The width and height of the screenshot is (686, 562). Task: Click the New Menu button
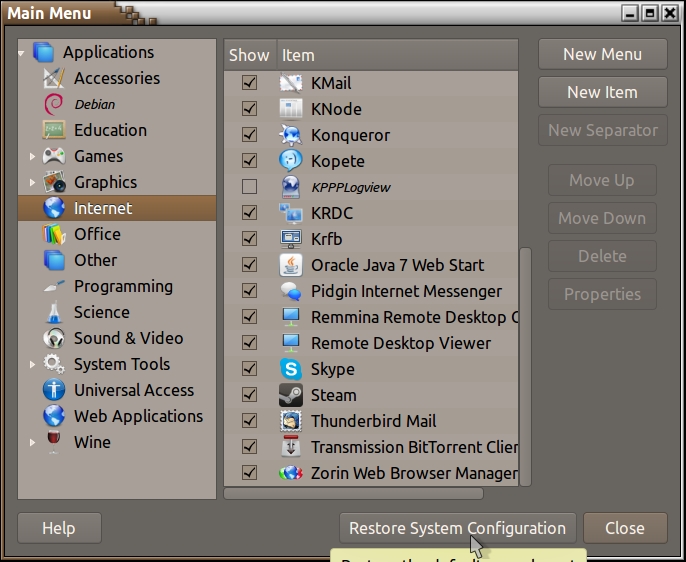[x=602, y=55]
